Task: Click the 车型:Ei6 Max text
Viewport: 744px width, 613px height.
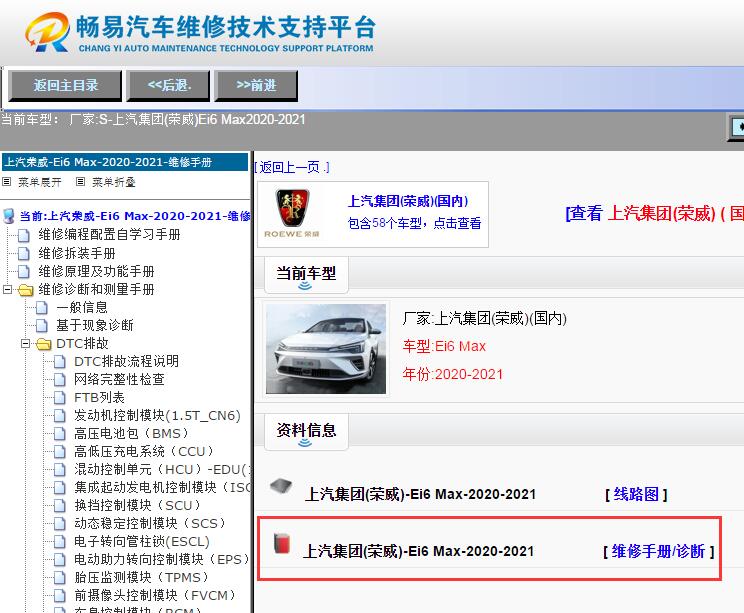Action: click(x=444, y=346)
